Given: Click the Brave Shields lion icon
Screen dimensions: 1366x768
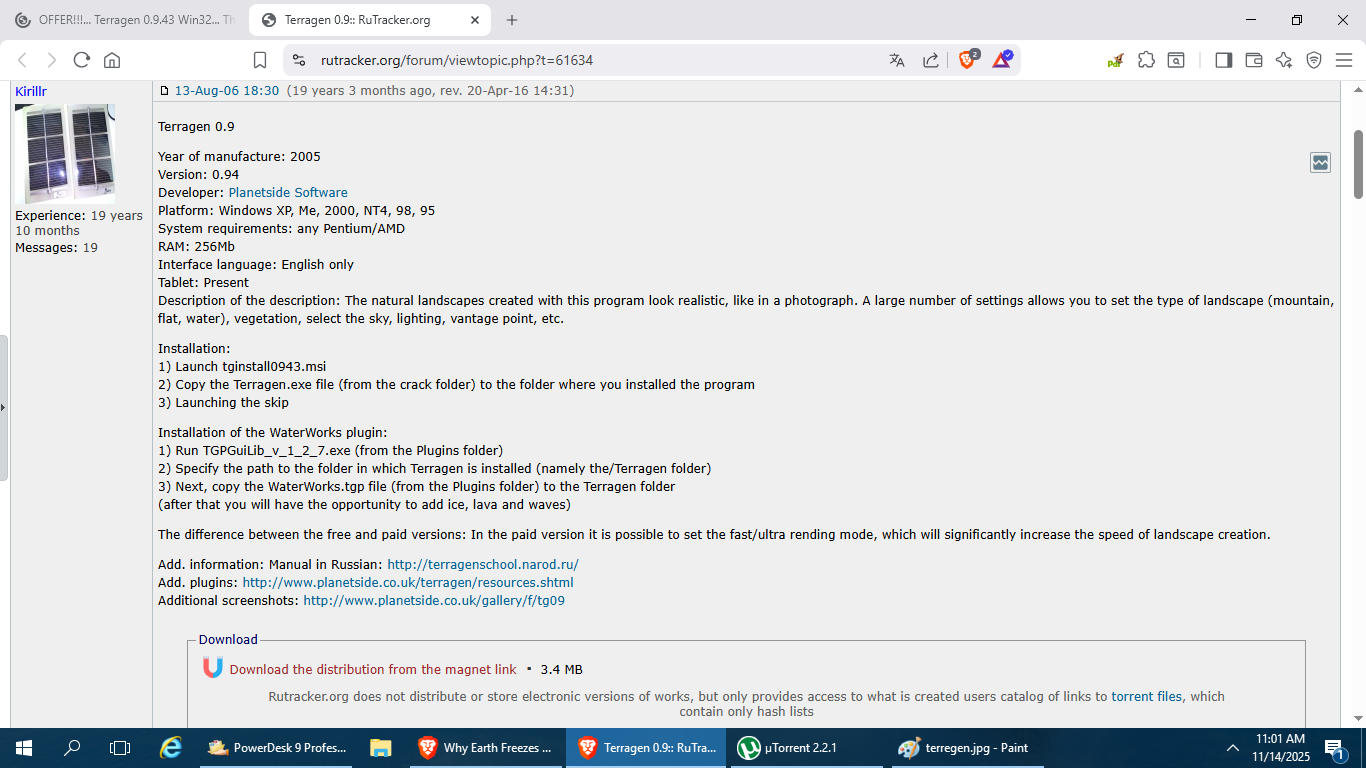Looking at the screenshot, I should click(x=967, y=60).
